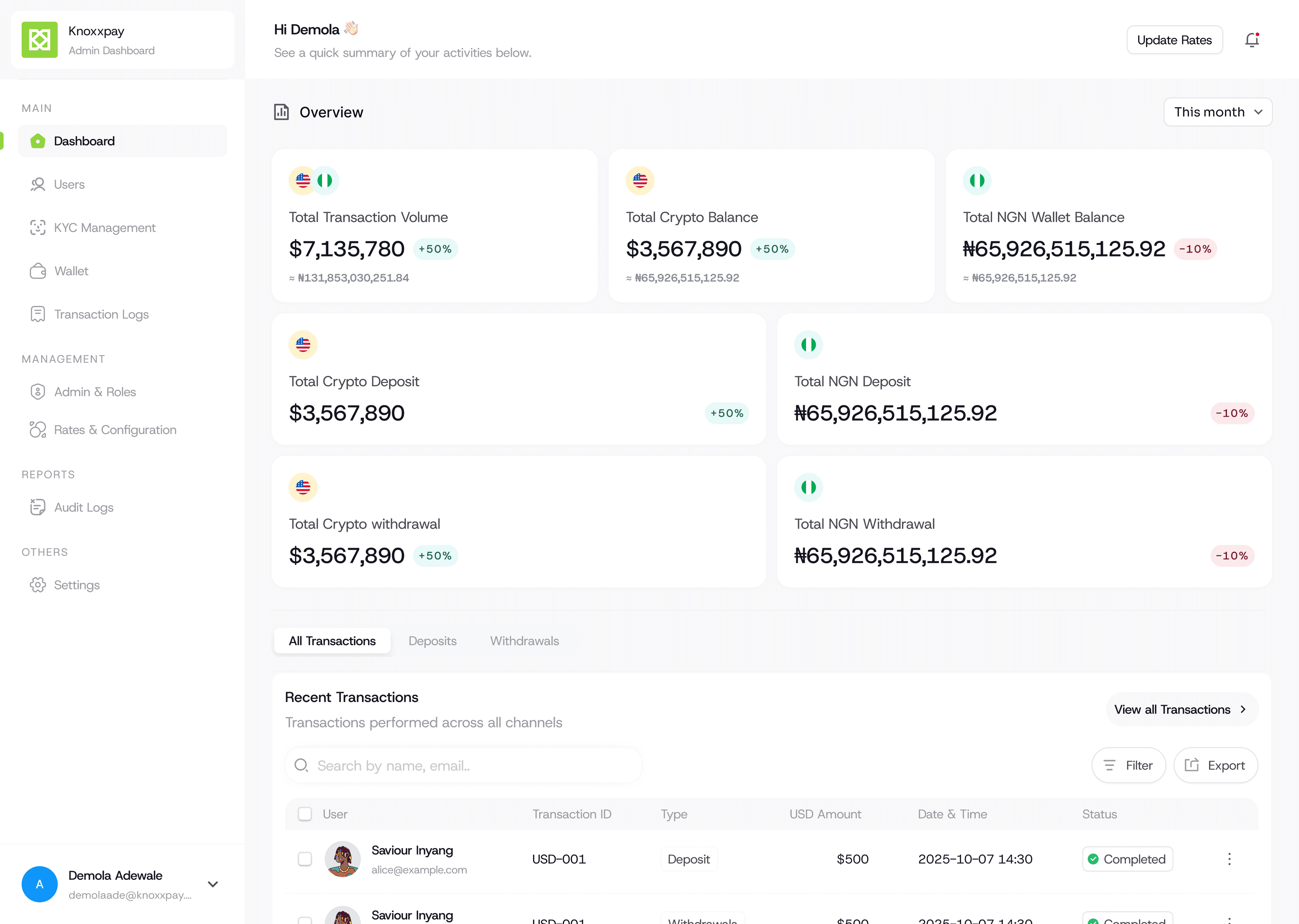Click the green Completed check icon
Image resolution: width=1299 pixels, height=924 pixels.
[1093, 859]
